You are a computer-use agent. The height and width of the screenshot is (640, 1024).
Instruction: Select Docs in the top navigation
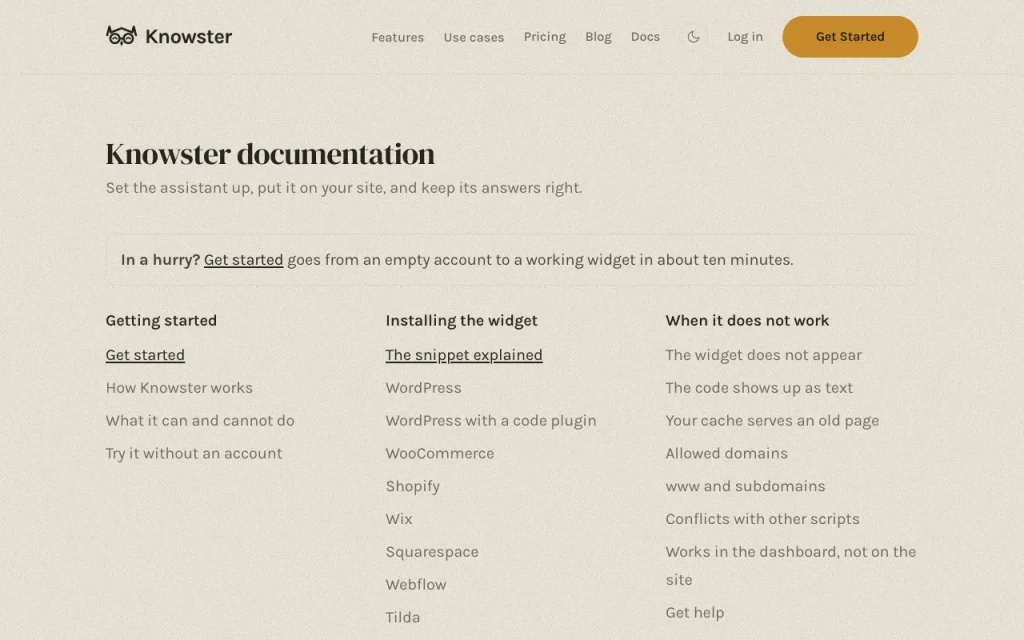pyautogui.click(x=645, y=37)
